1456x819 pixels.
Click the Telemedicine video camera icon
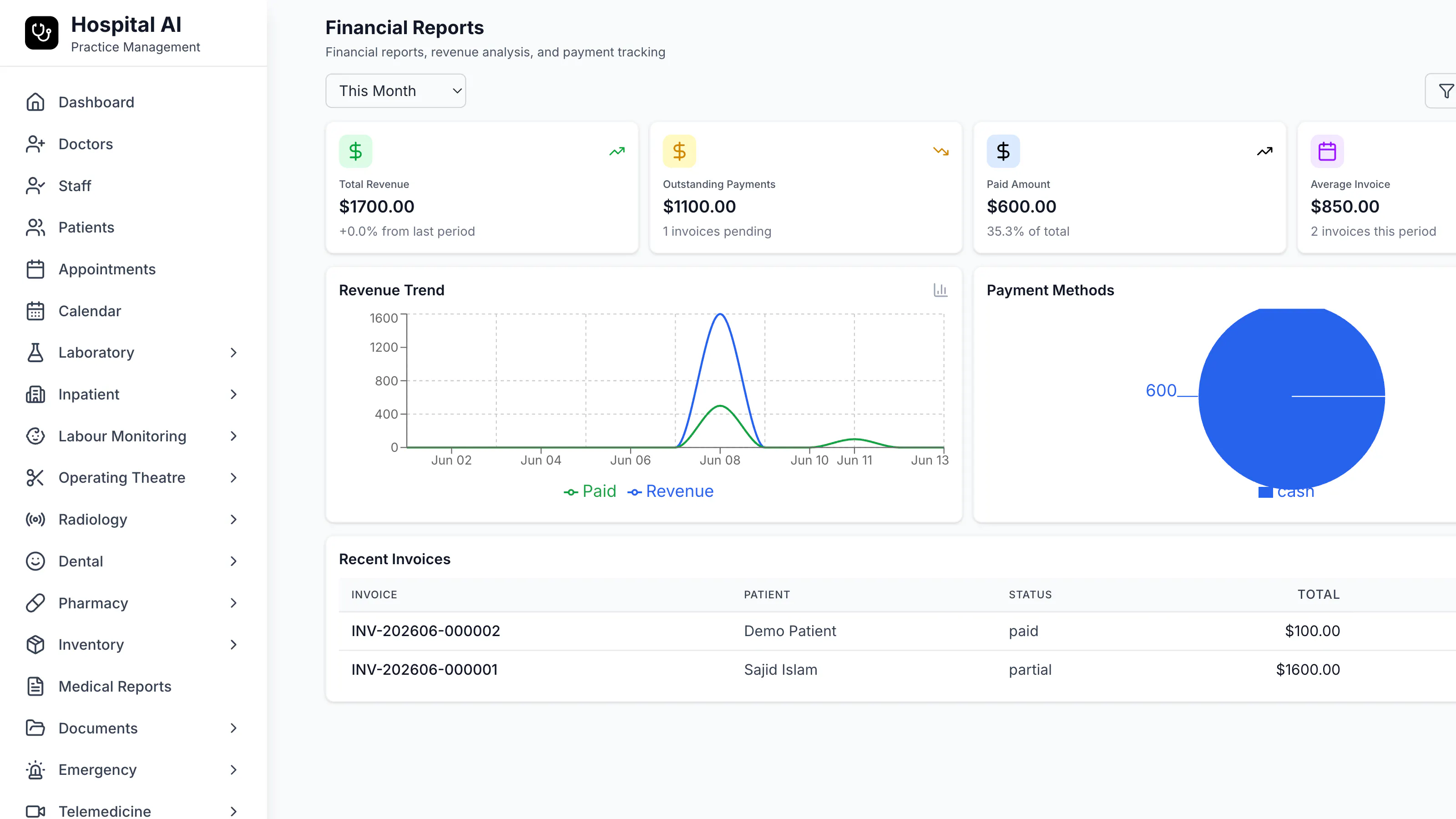coord(35,812)
